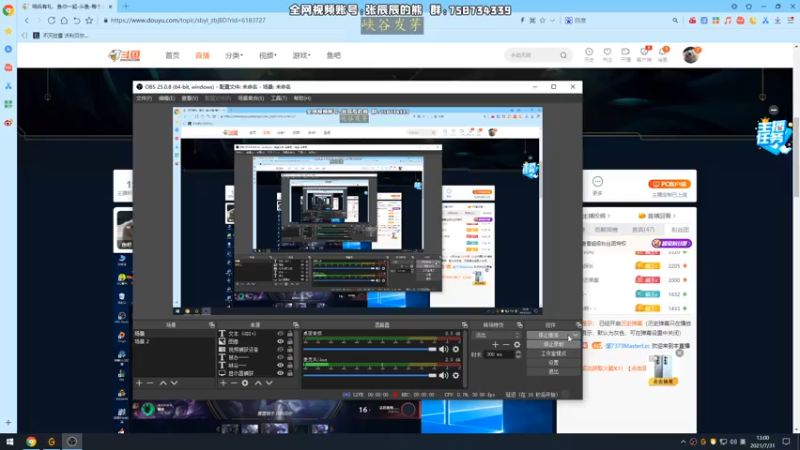Mute the desktop audio speaker icon
800x450 pixels.
point(443,349)
